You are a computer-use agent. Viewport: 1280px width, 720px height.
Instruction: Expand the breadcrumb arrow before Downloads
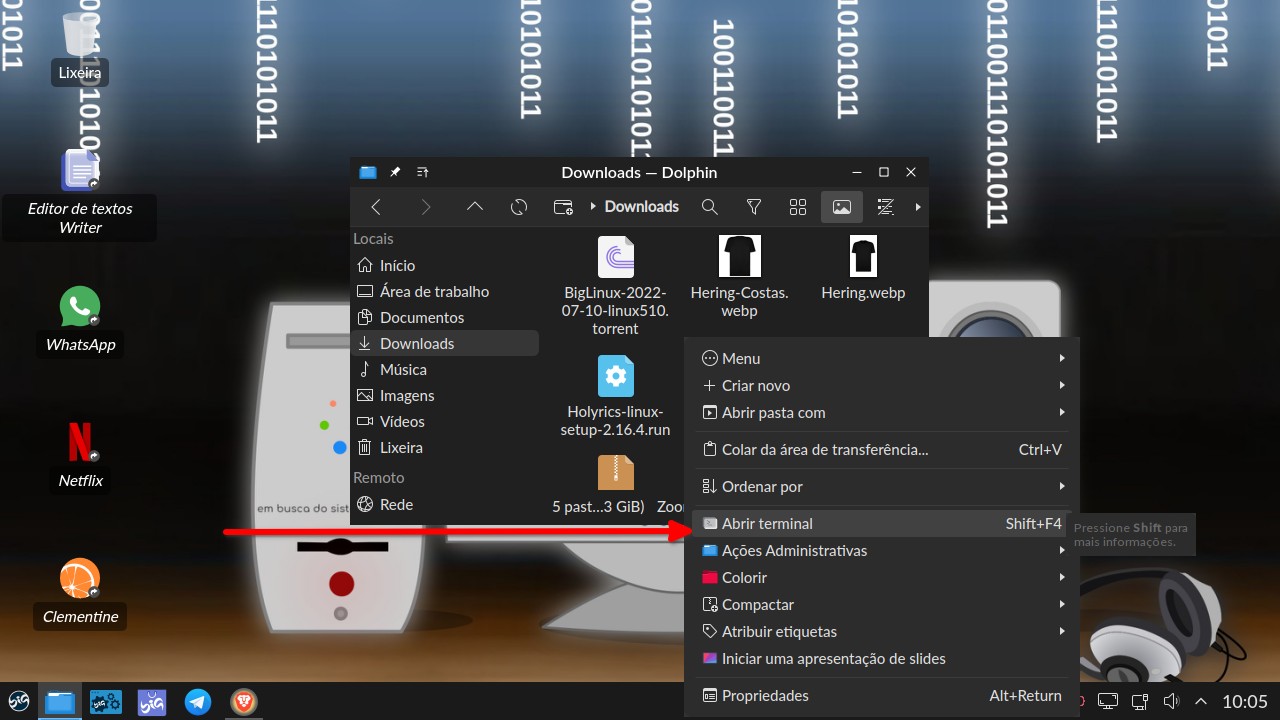coord(593,207)
